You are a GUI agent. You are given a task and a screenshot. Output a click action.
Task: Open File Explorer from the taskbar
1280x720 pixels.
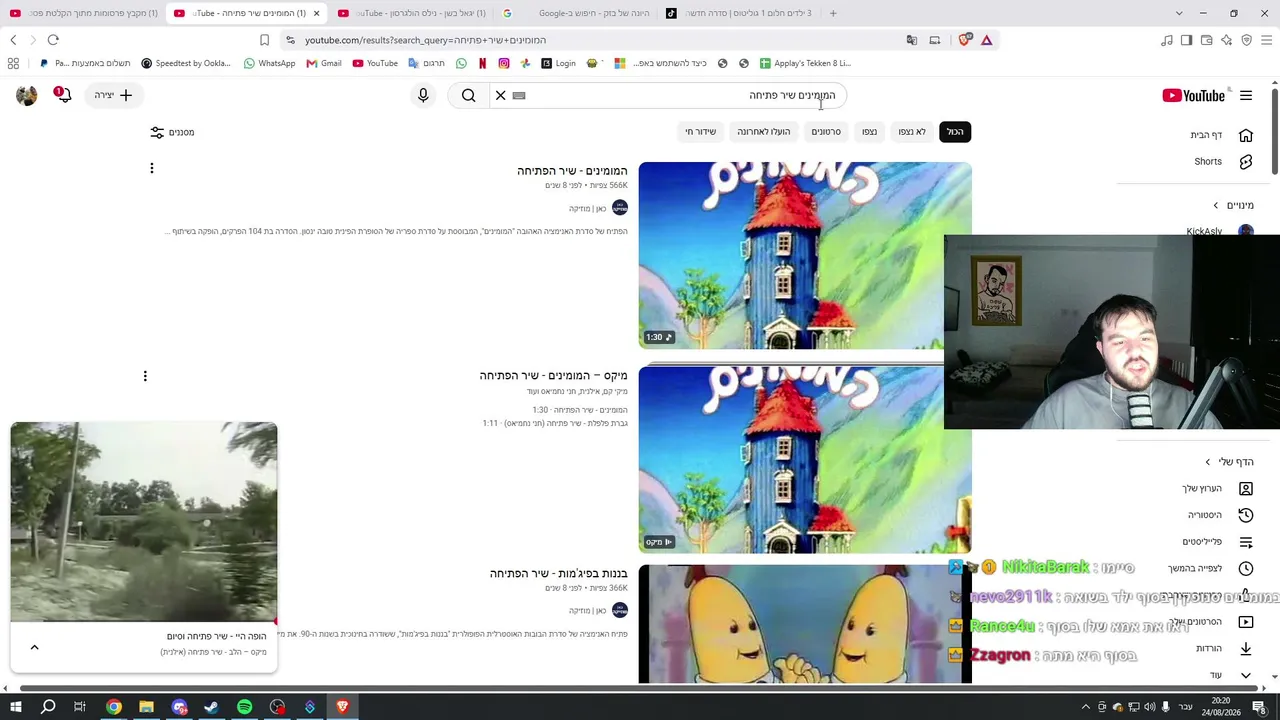point(146,707)
